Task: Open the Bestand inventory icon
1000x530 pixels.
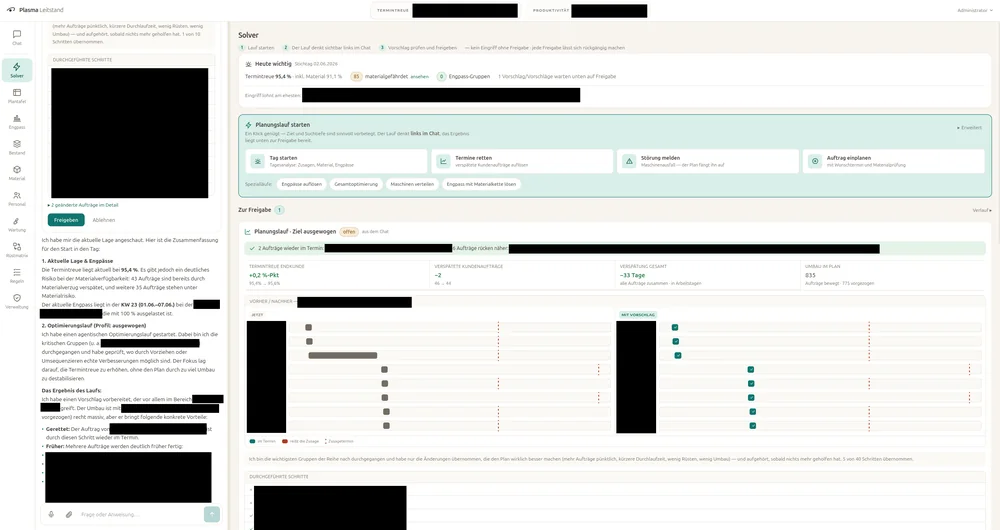Action: (x=17, y=147)
